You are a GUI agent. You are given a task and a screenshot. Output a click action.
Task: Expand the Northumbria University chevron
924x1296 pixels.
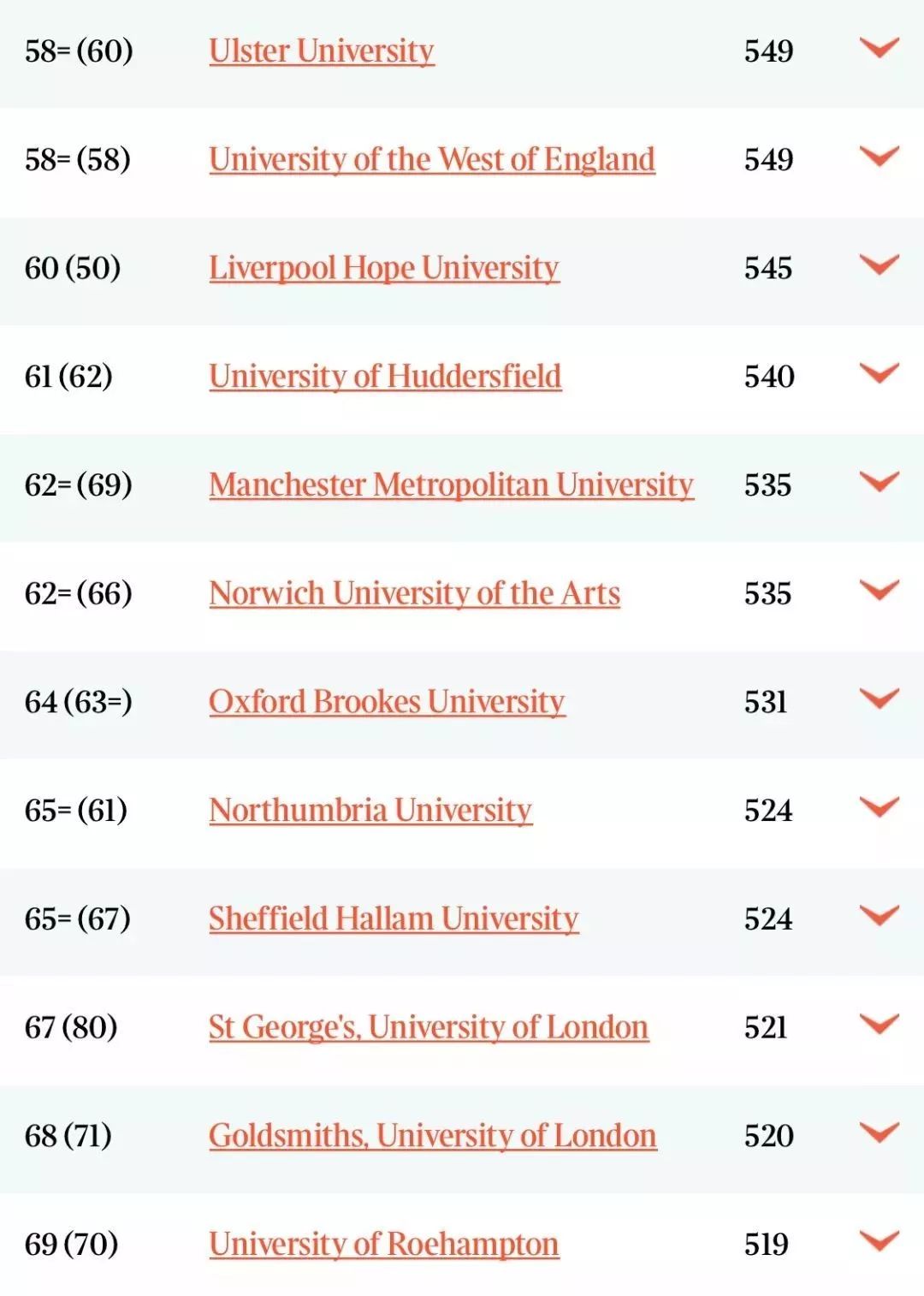880,807
